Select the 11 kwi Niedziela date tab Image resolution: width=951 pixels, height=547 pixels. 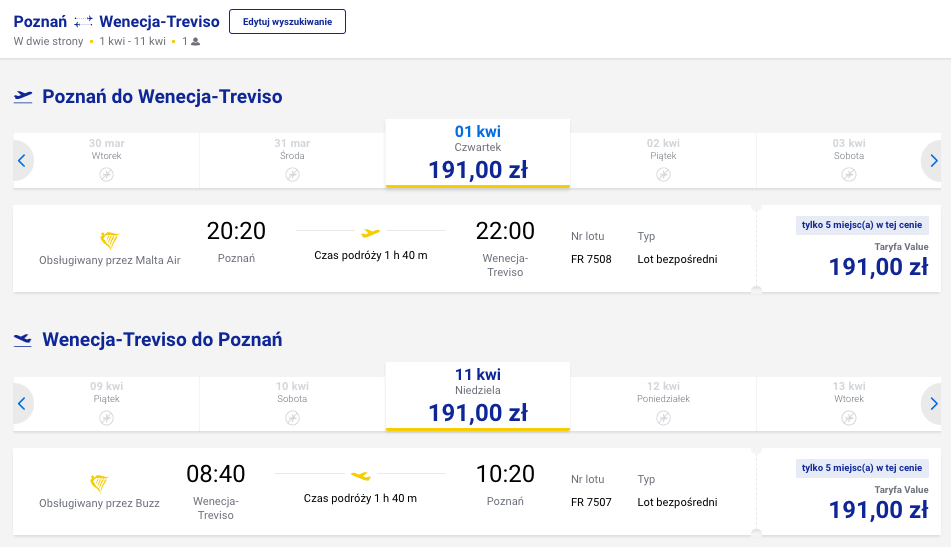coord(478,397)
